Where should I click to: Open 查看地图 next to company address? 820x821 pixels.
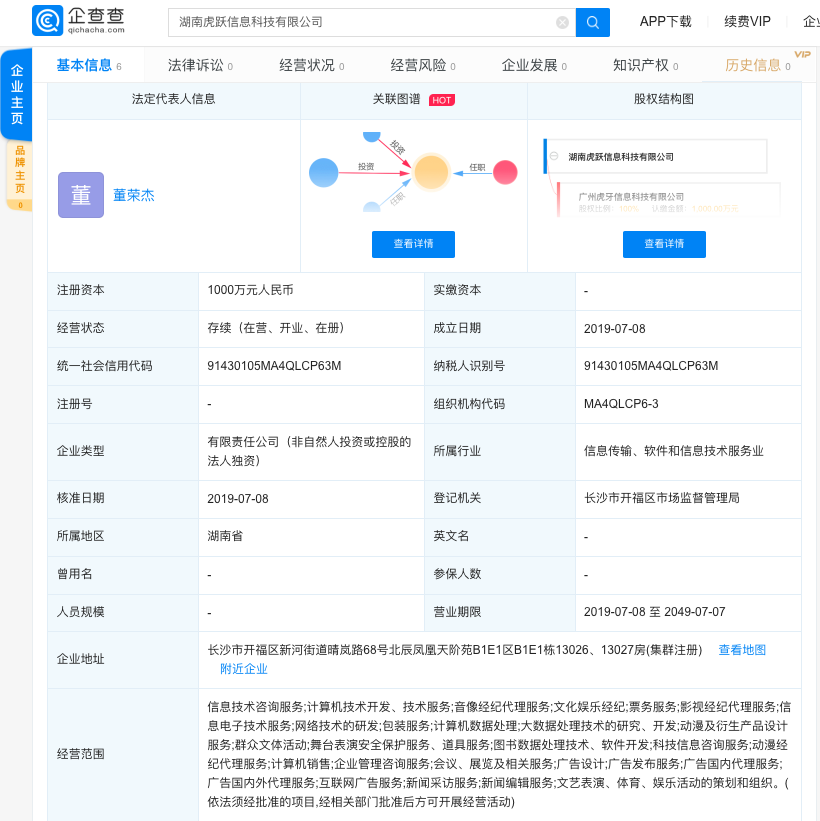pos(741,649)
